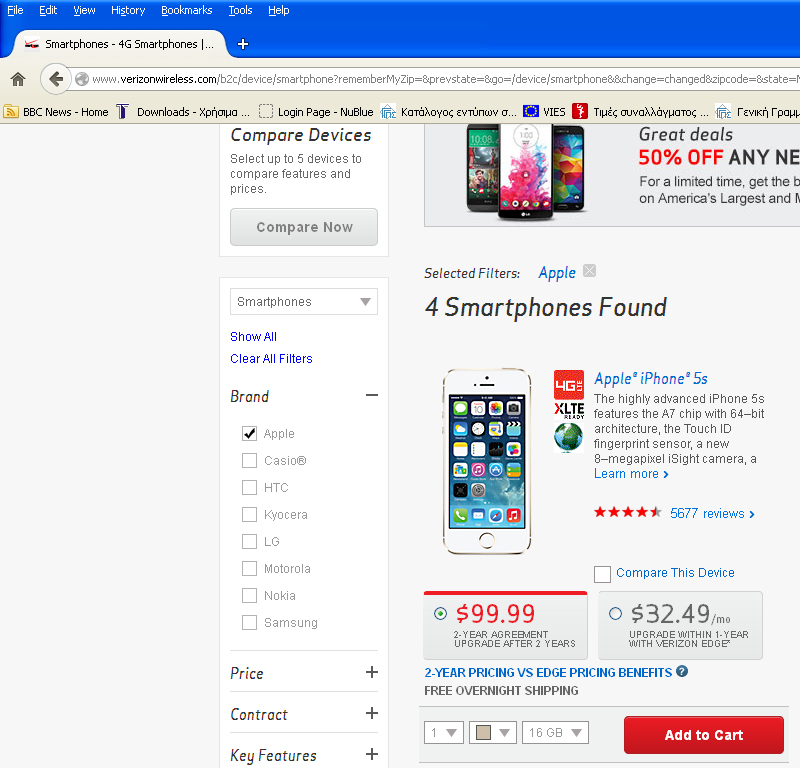This screenshot has height=768, width=800.
Task: Click the Compare Now button
Action: [x=304, y=227]
